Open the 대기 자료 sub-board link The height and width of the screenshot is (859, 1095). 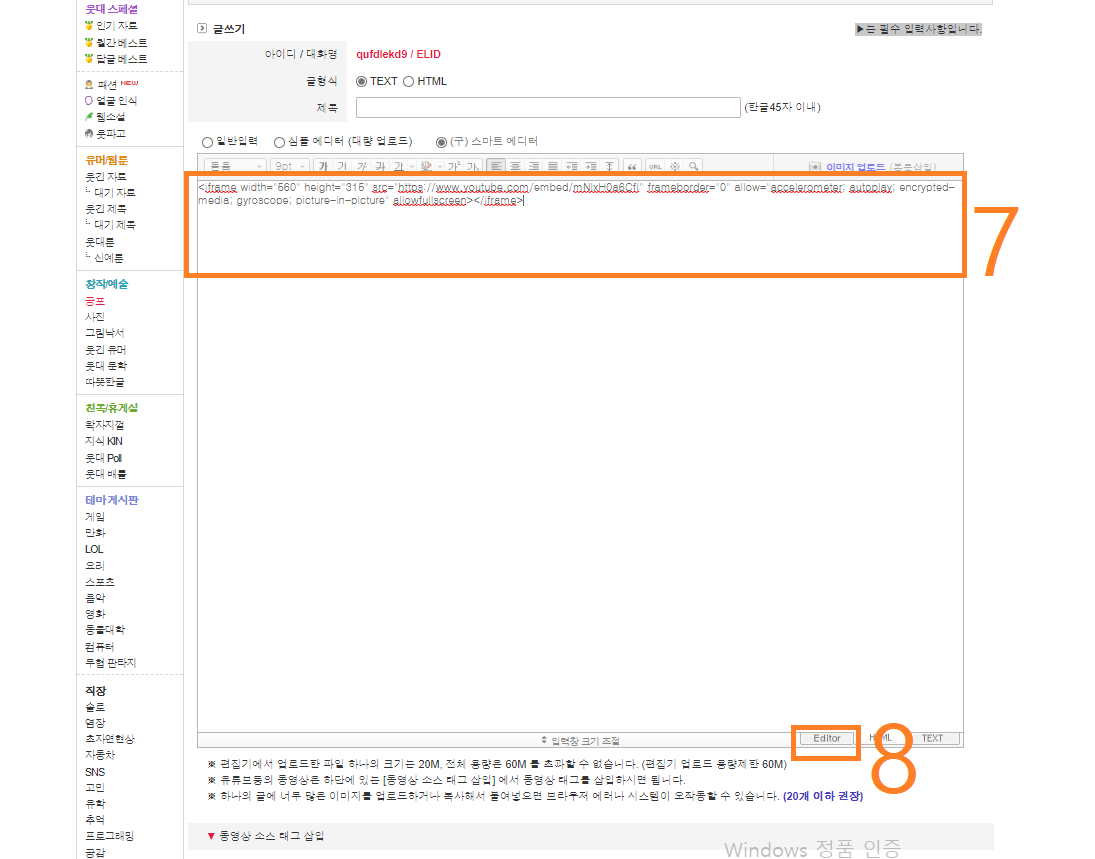115,193
